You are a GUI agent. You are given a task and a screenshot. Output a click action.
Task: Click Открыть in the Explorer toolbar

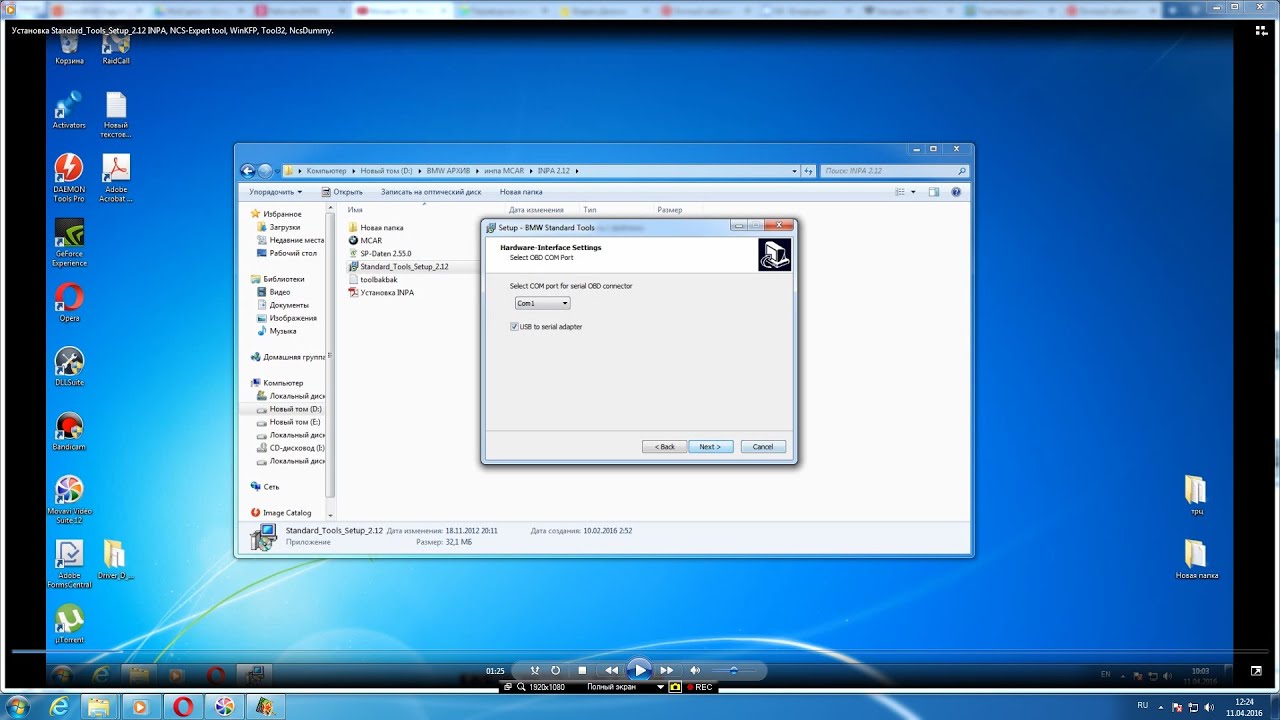click(x=343, y=192)
